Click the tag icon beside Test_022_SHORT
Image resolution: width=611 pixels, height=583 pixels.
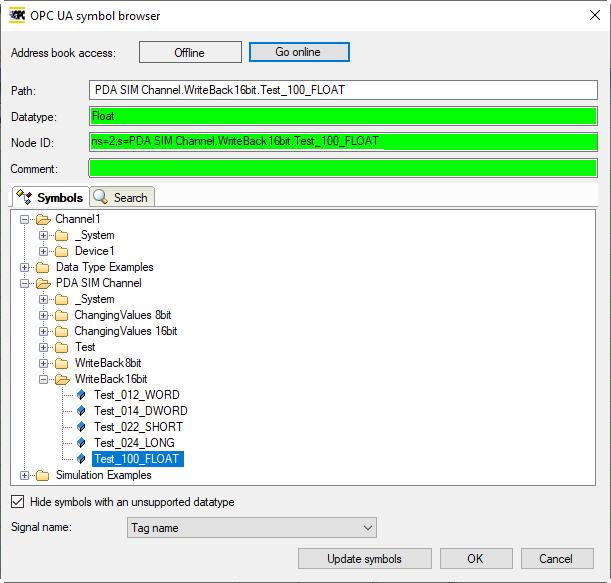[81, 427]
